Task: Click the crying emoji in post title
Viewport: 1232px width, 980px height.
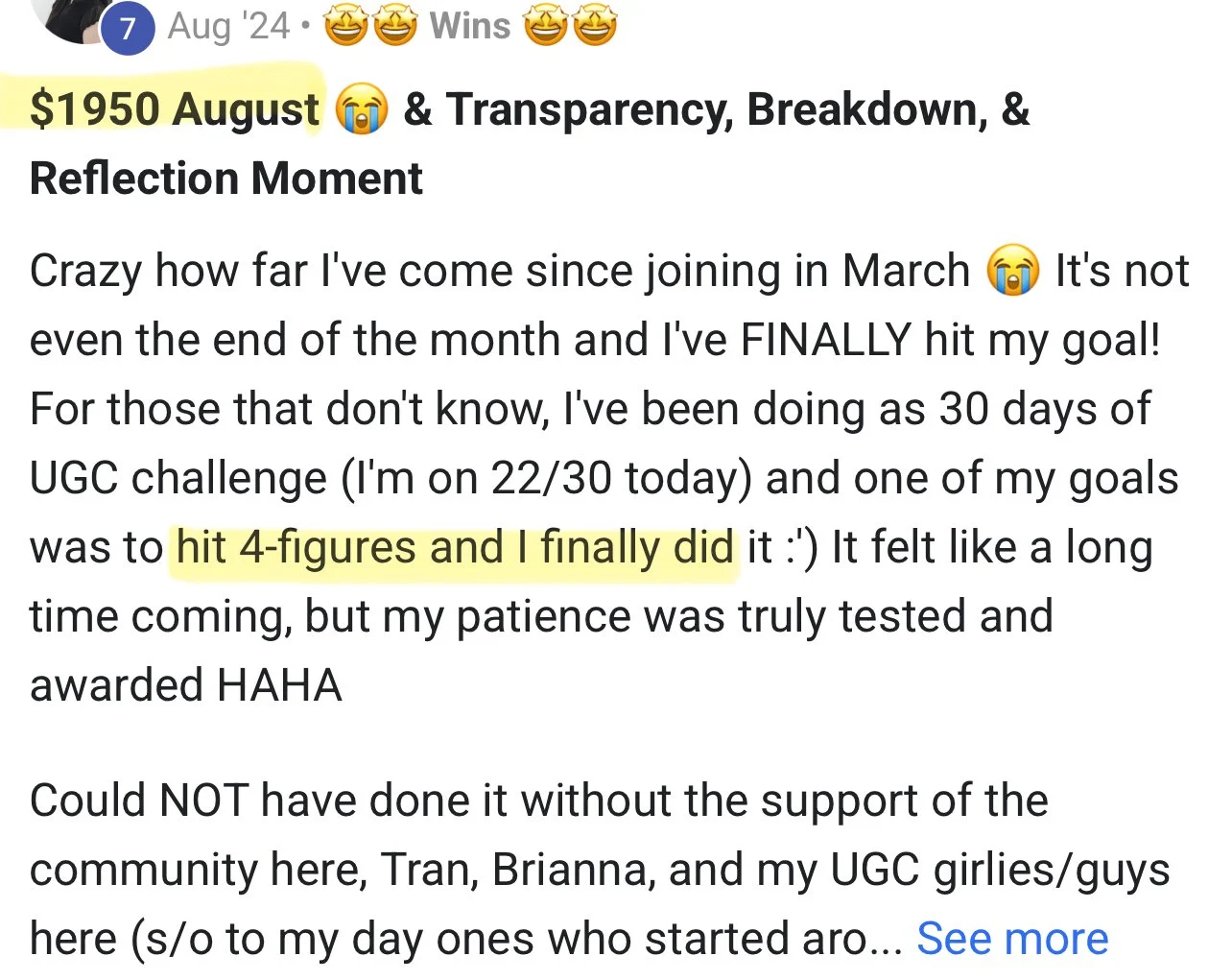Action: 361,110
